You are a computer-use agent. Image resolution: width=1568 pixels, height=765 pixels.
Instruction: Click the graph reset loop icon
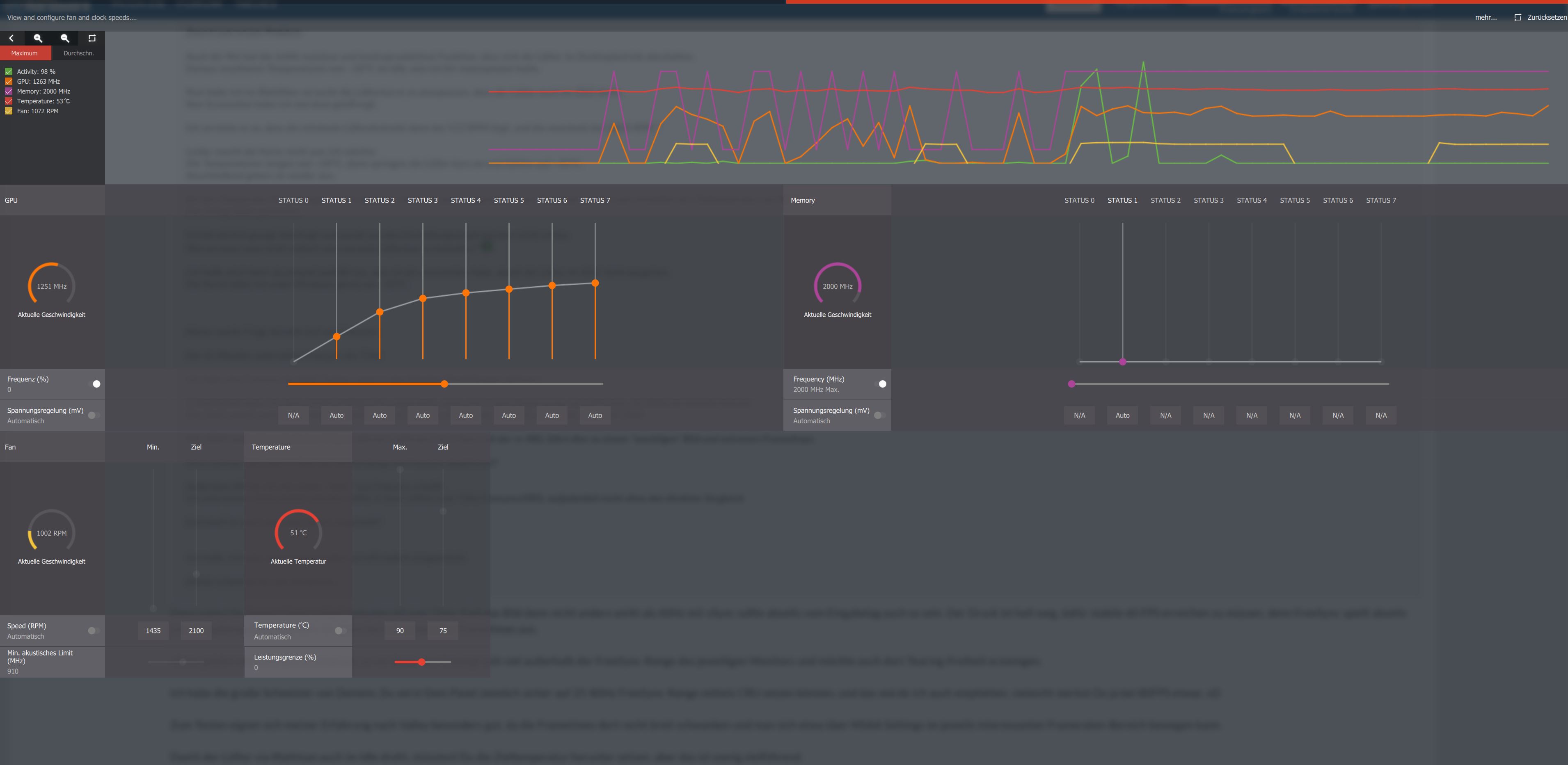(92, 38)
